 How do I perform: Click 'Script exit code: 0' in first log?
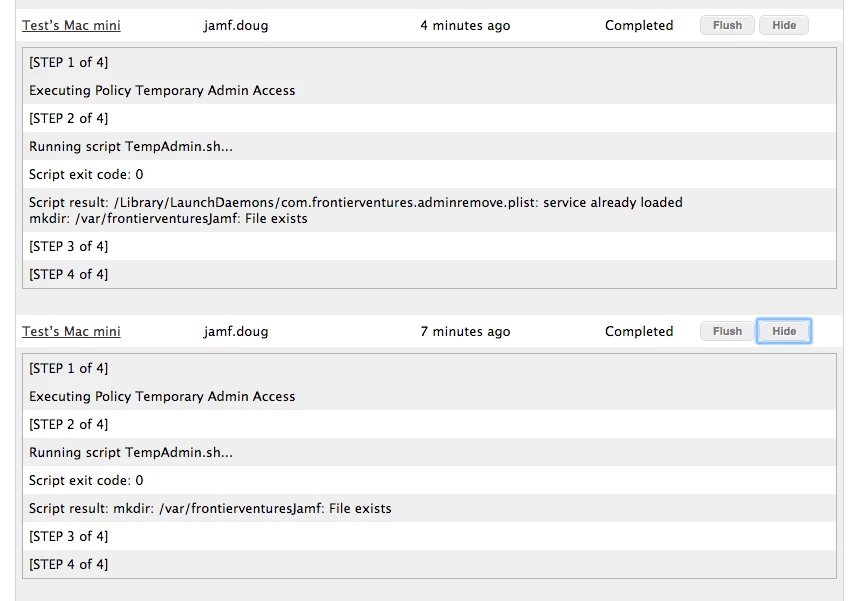tap(86, 175)
